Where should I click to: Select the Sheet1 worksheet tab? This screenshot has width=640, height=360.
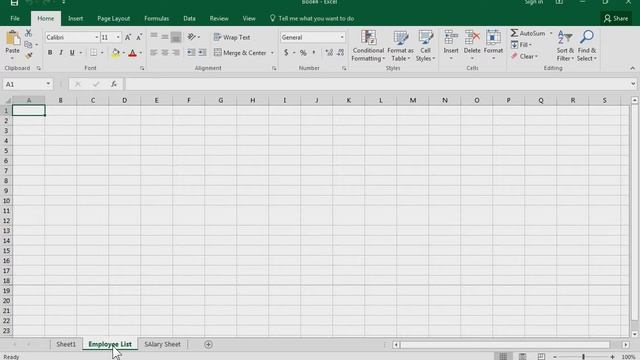click(66, 344)
